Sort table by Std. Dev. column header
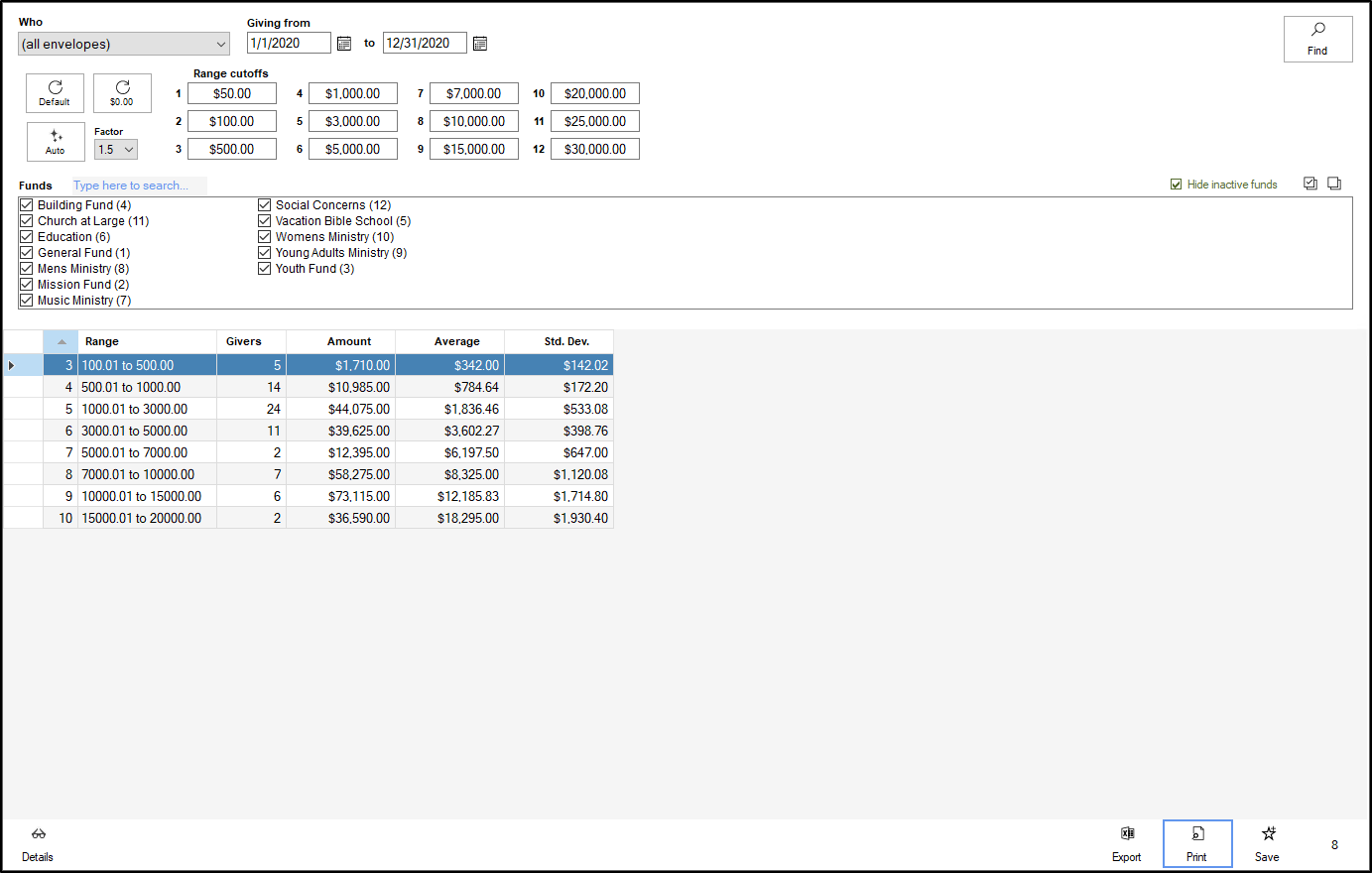The width and height of the screenshot is (1372, 873). tap(560, 341)
